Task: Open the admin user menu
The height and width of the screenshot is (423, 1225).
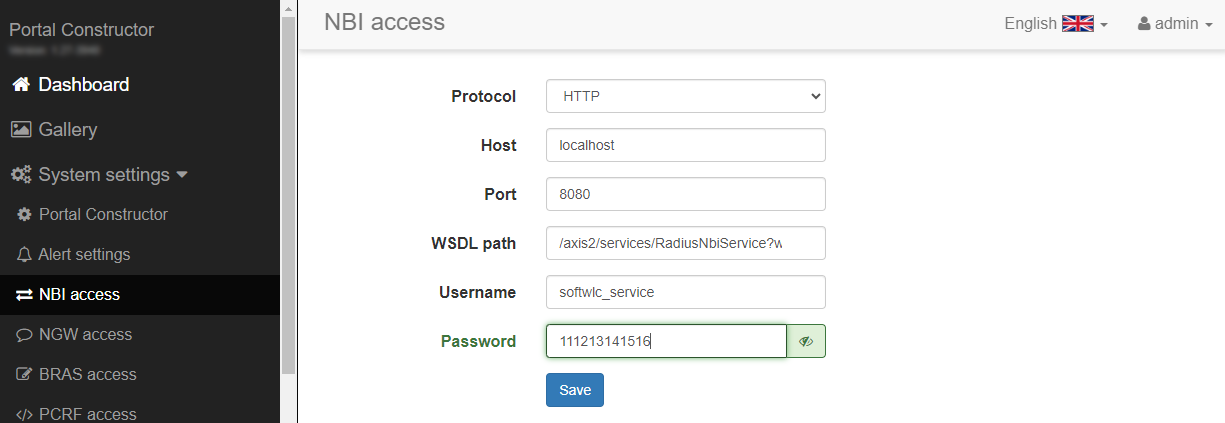Action: [1175, 24]
